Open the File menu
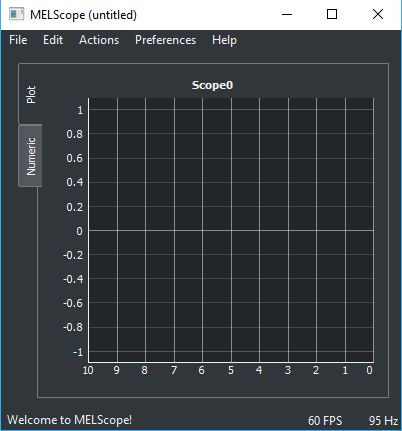 point(18,40)
